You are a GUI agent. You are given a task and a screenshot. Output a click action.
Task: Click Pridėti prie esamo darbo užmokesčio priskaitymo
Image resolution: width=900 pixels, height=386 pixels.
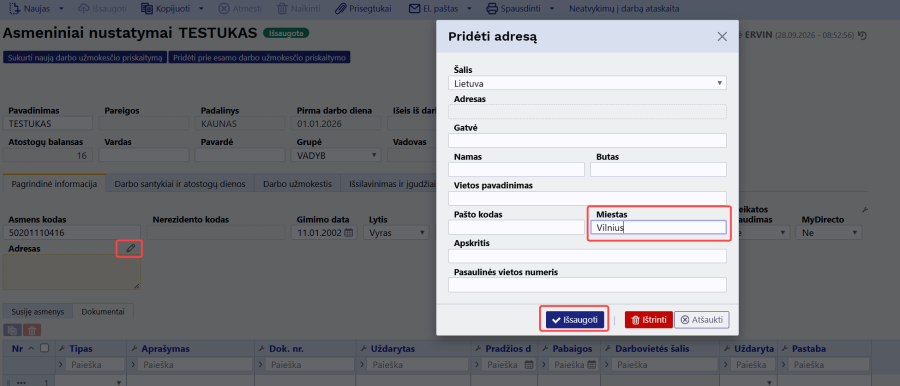click(x=259, y=58)
